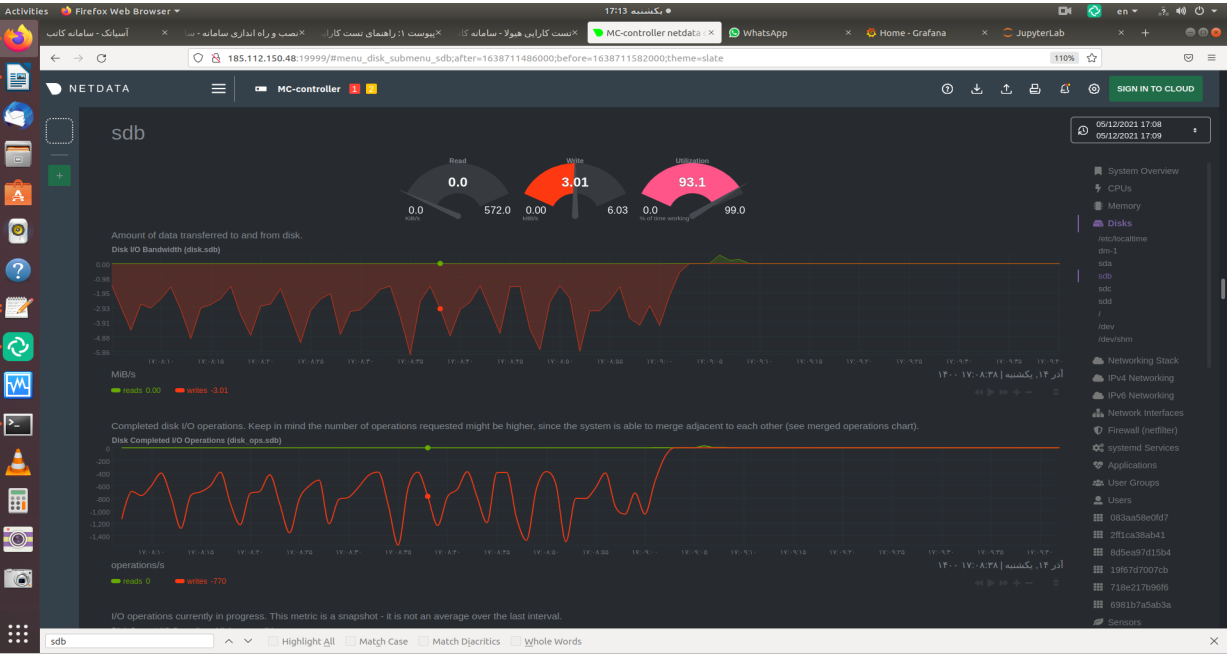
Task: Open the Firefox Web Browser app menu
Action: (x=121, y=11)
